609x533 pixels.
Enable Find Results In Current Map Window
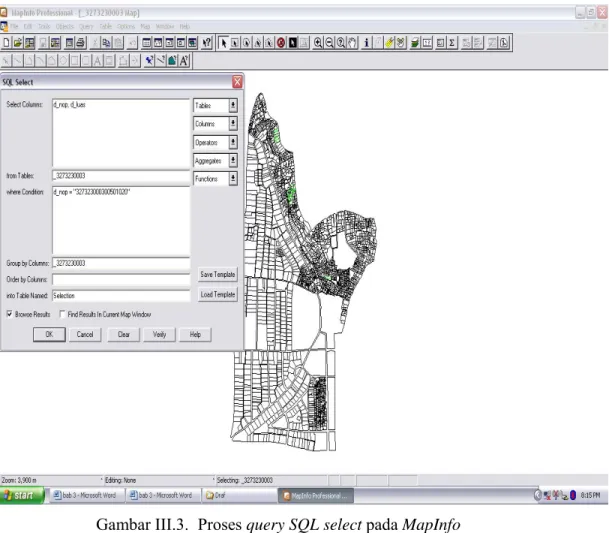pyautogui.click(x=63, y=314)
